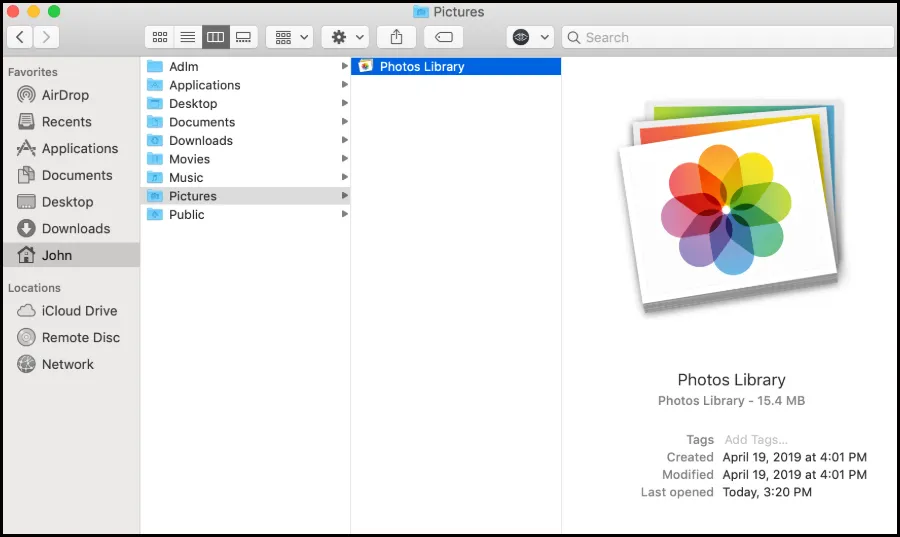Expand the Public folder arrow

344,213
